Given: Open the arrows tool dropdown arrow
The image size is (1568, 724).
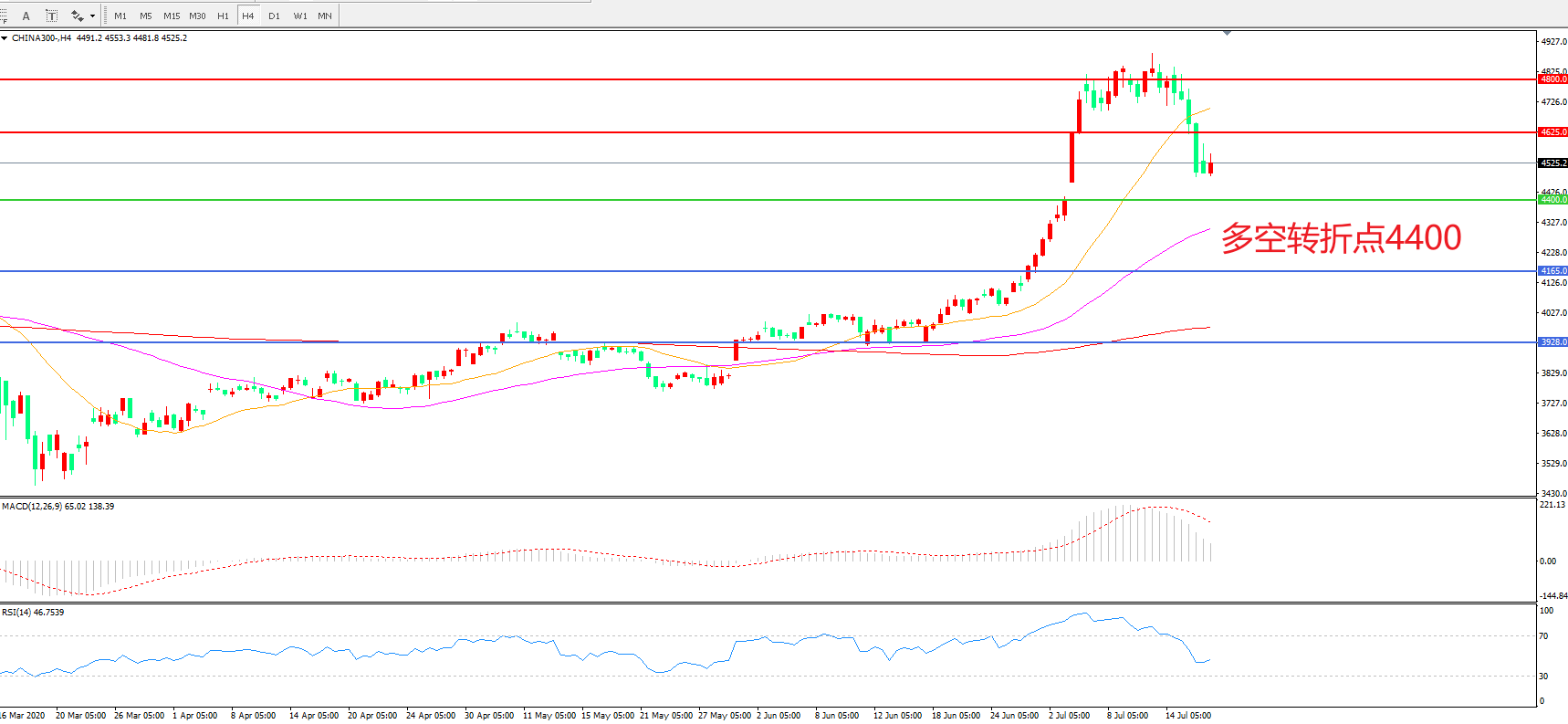Looking at the screenshot, I should click(x=92, y=16).
